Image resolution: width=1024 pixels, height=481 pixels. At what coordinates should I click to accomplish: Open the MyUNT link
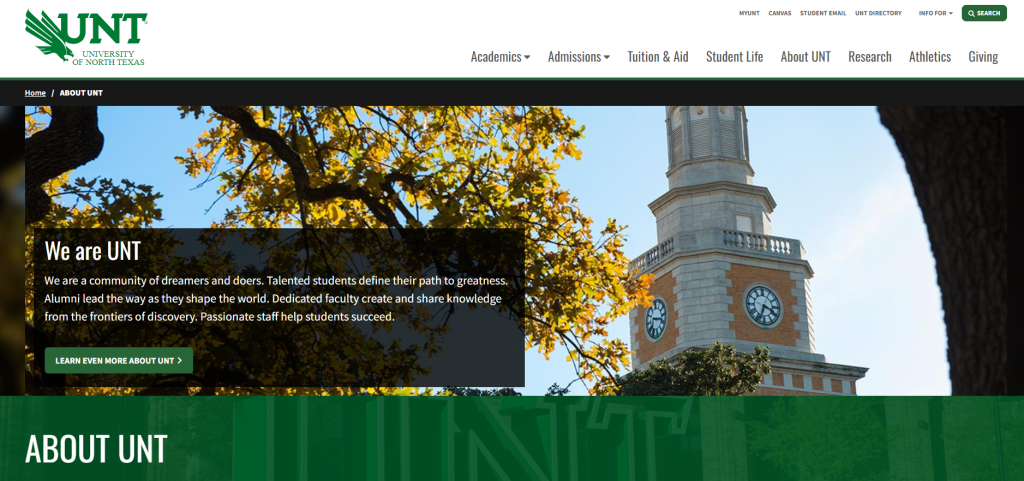(x=749, y=13)
